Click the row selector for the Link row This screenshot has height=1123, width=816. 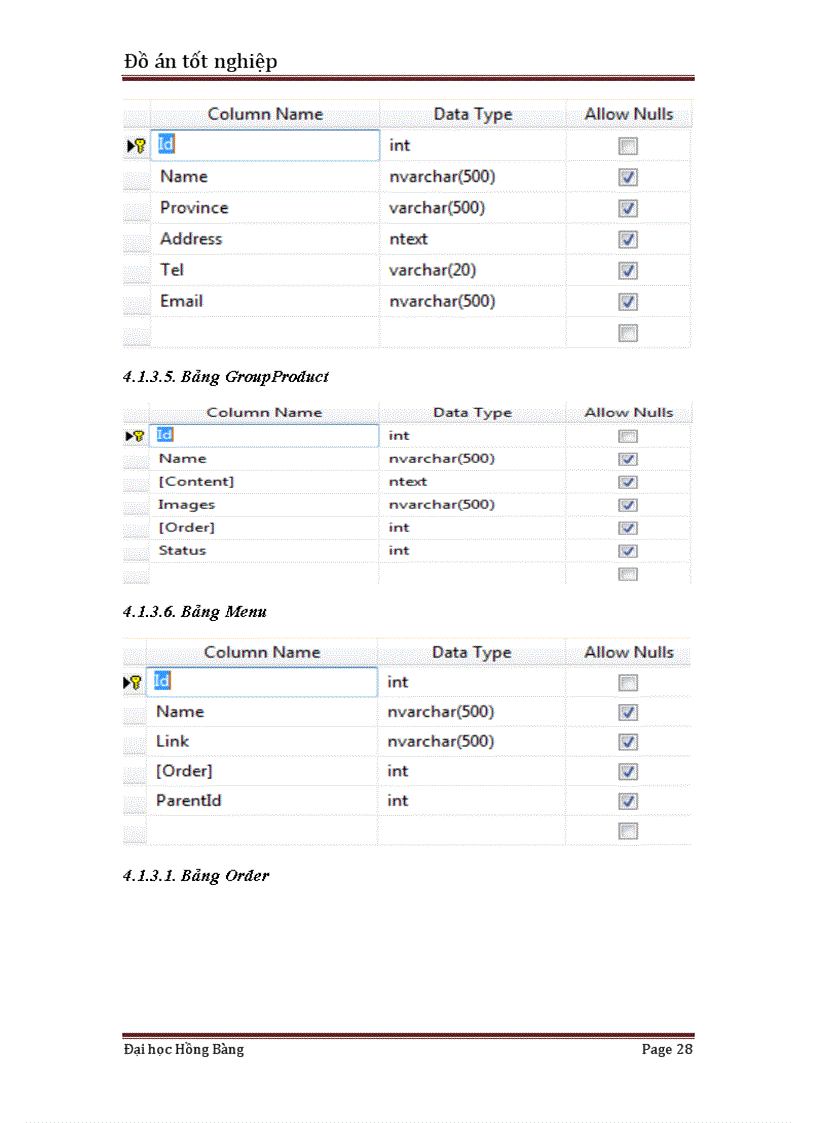pyautogui.click(x=137, y=741)
